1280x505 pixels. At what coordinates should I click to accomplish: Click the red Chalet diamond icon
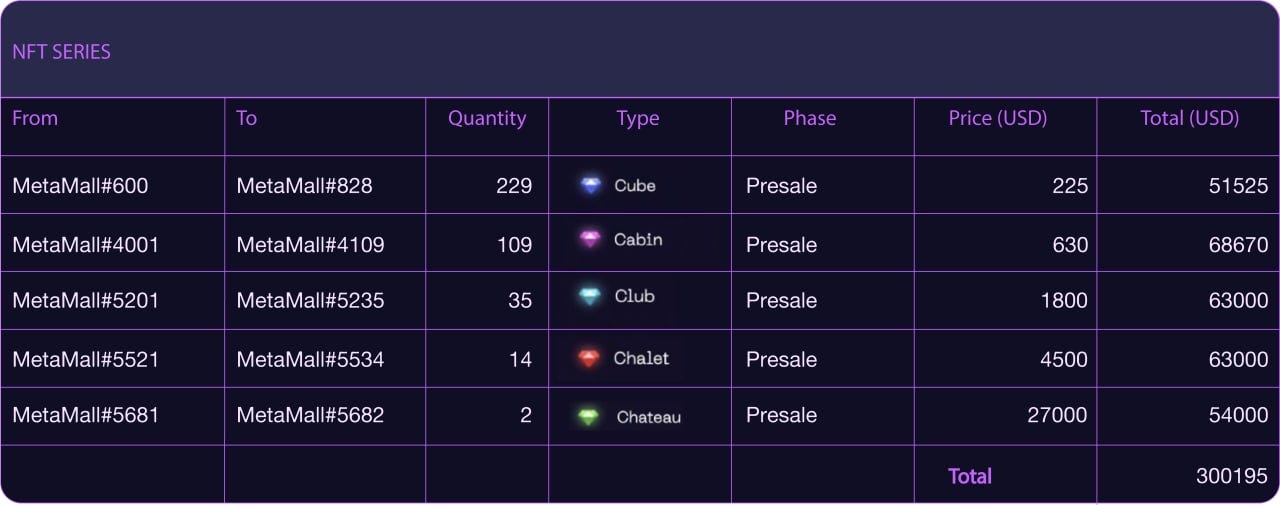click(590, 358)
